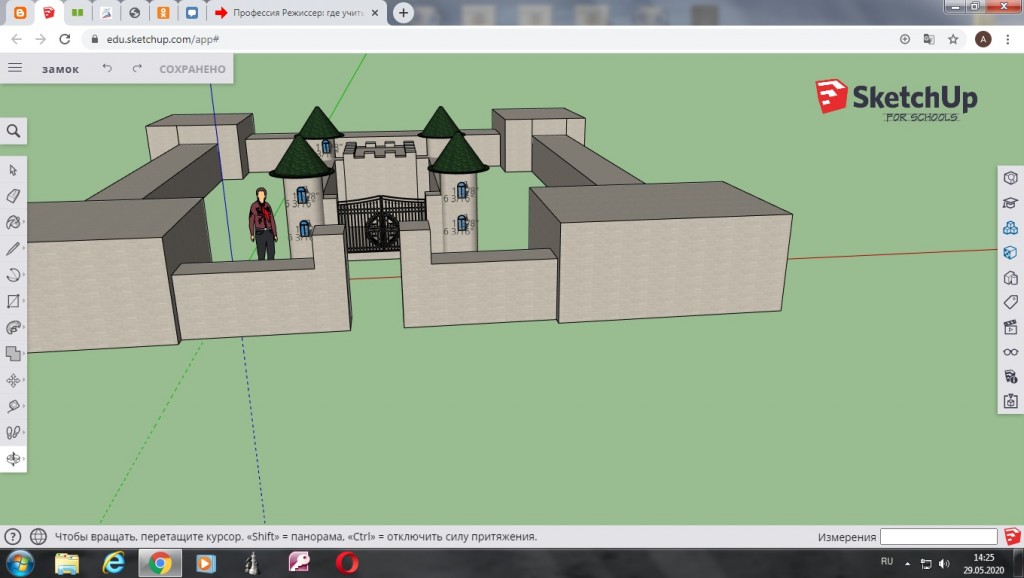Open the search magnifier in SketchUp
Screen dimensions: 1024x578
(13, 131)
